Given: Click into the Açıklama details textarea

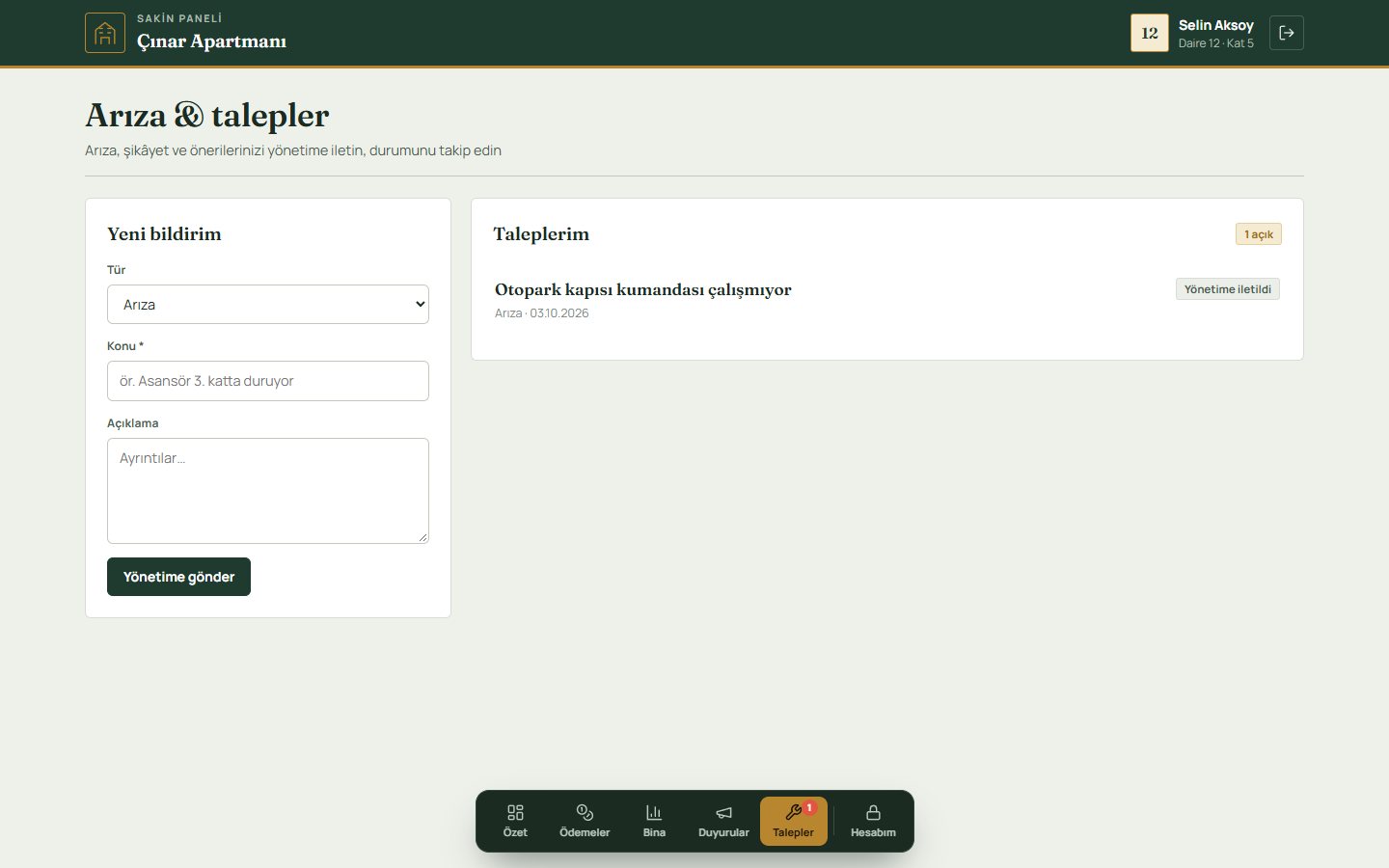Looking at the screenshot, I should [268, 491].
